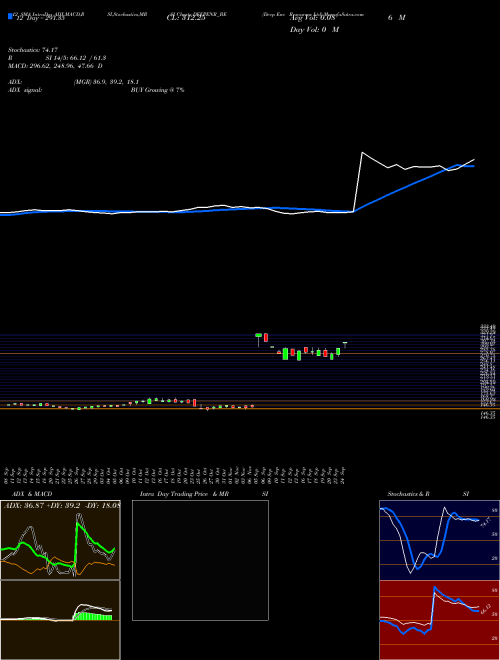Click the 'Day Vol: 0 M' label
The width and height of the screenshot is (500, 660).
pyautogui.click(x=314, y=30)
